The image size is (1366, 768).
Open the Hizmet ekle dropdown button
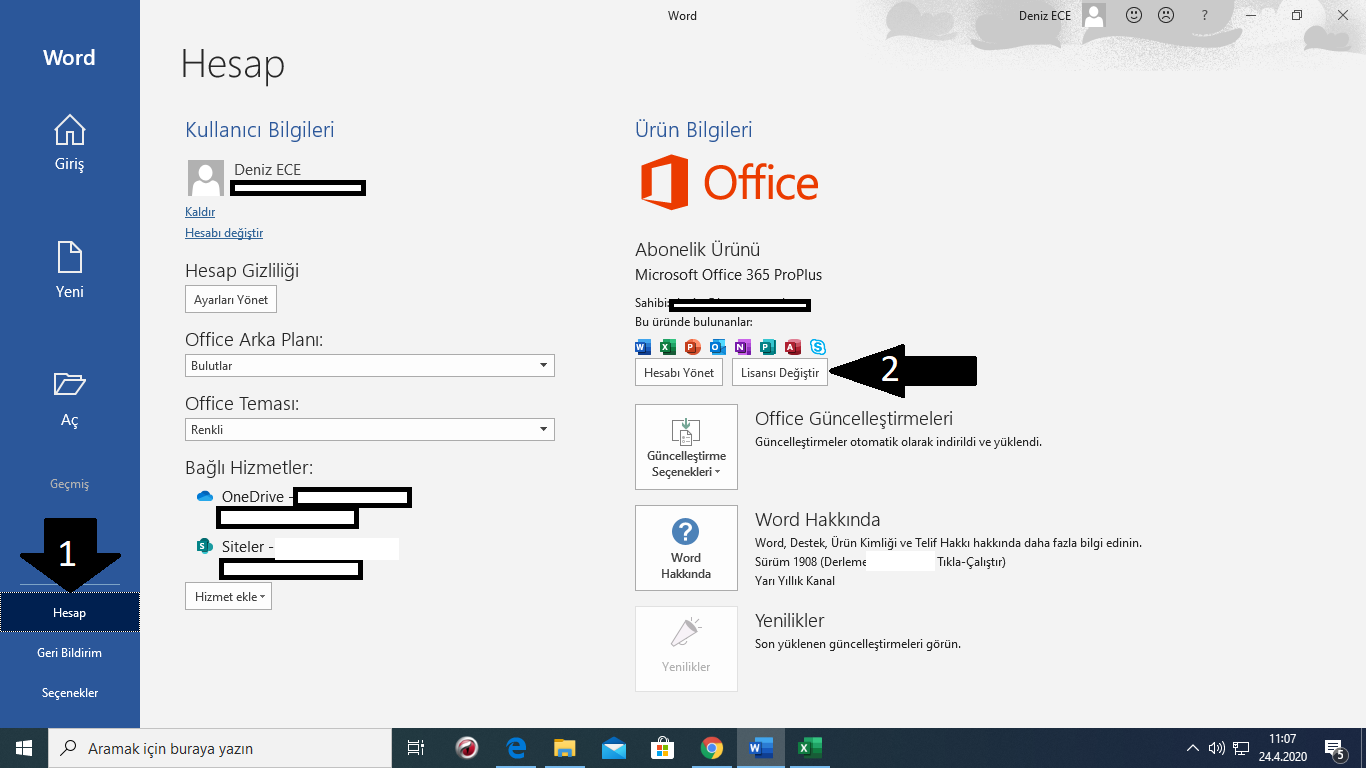[228, 596]
